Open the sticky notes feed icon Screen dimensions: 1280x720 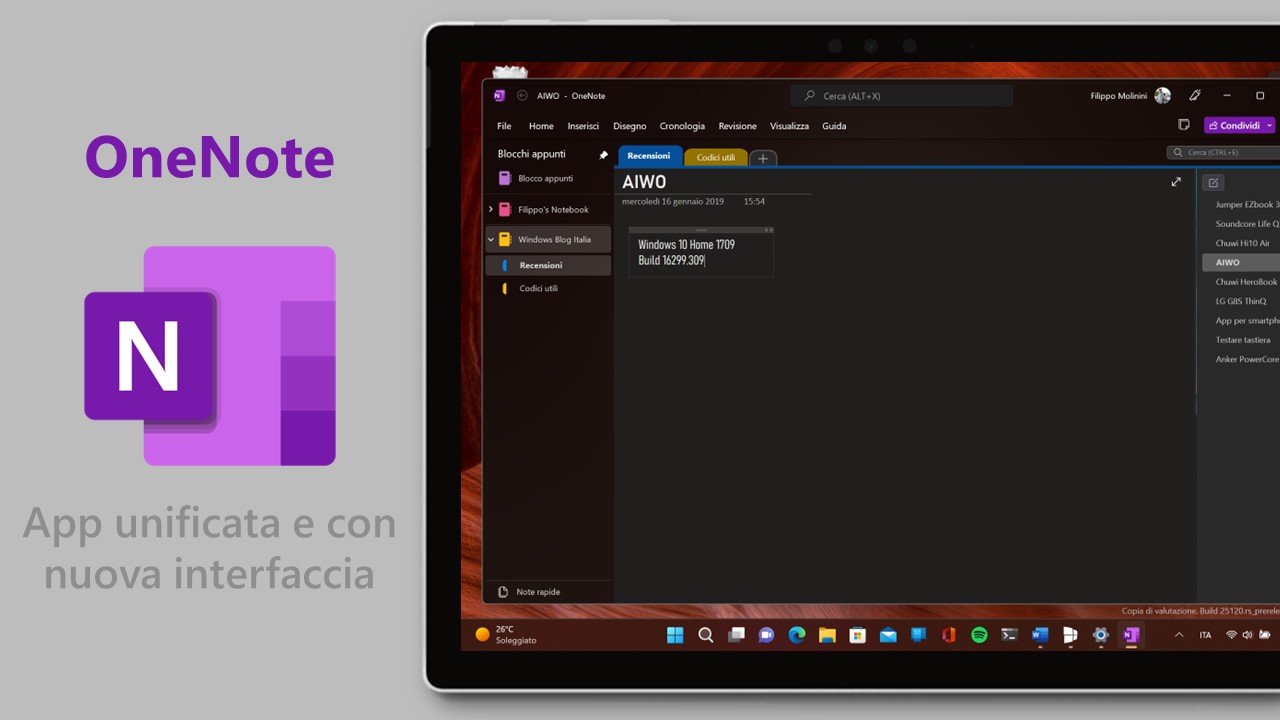pos(1184,125)
